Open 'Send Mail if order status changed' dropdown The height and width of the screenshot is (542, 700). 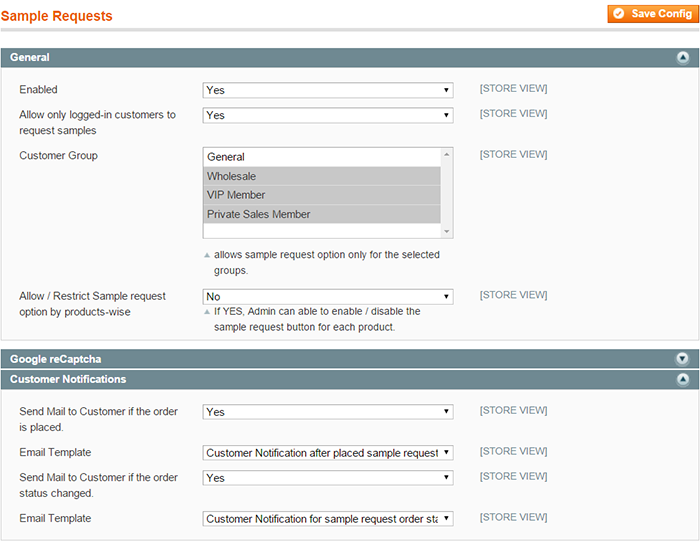pos(328,478)
